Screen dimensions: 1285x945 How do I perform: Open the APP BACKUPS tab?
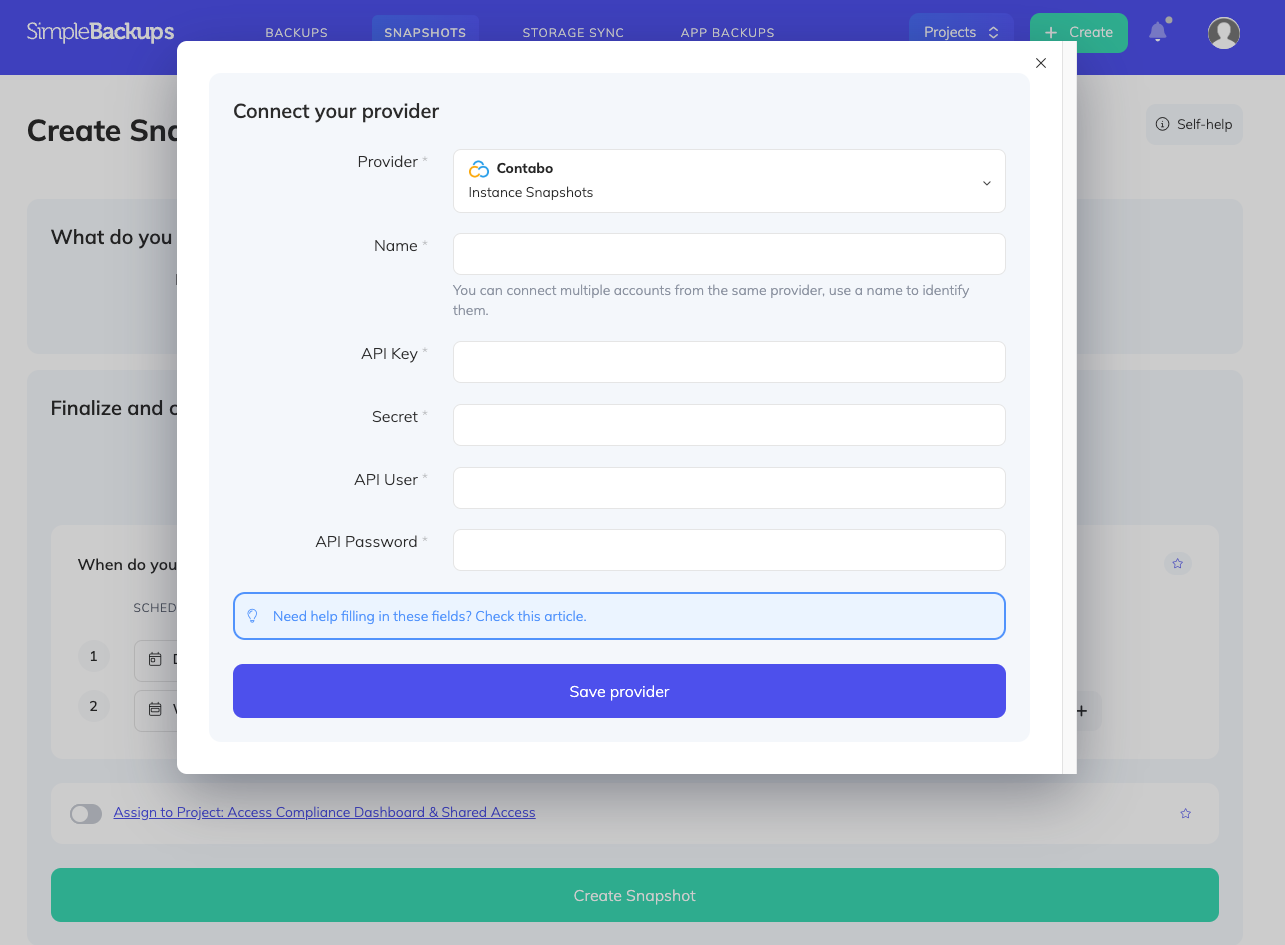point(727,32)
